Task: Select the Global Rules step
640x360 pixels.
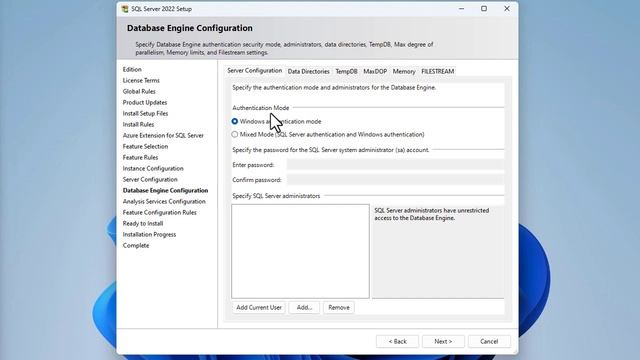Action: tap(139, 91)
